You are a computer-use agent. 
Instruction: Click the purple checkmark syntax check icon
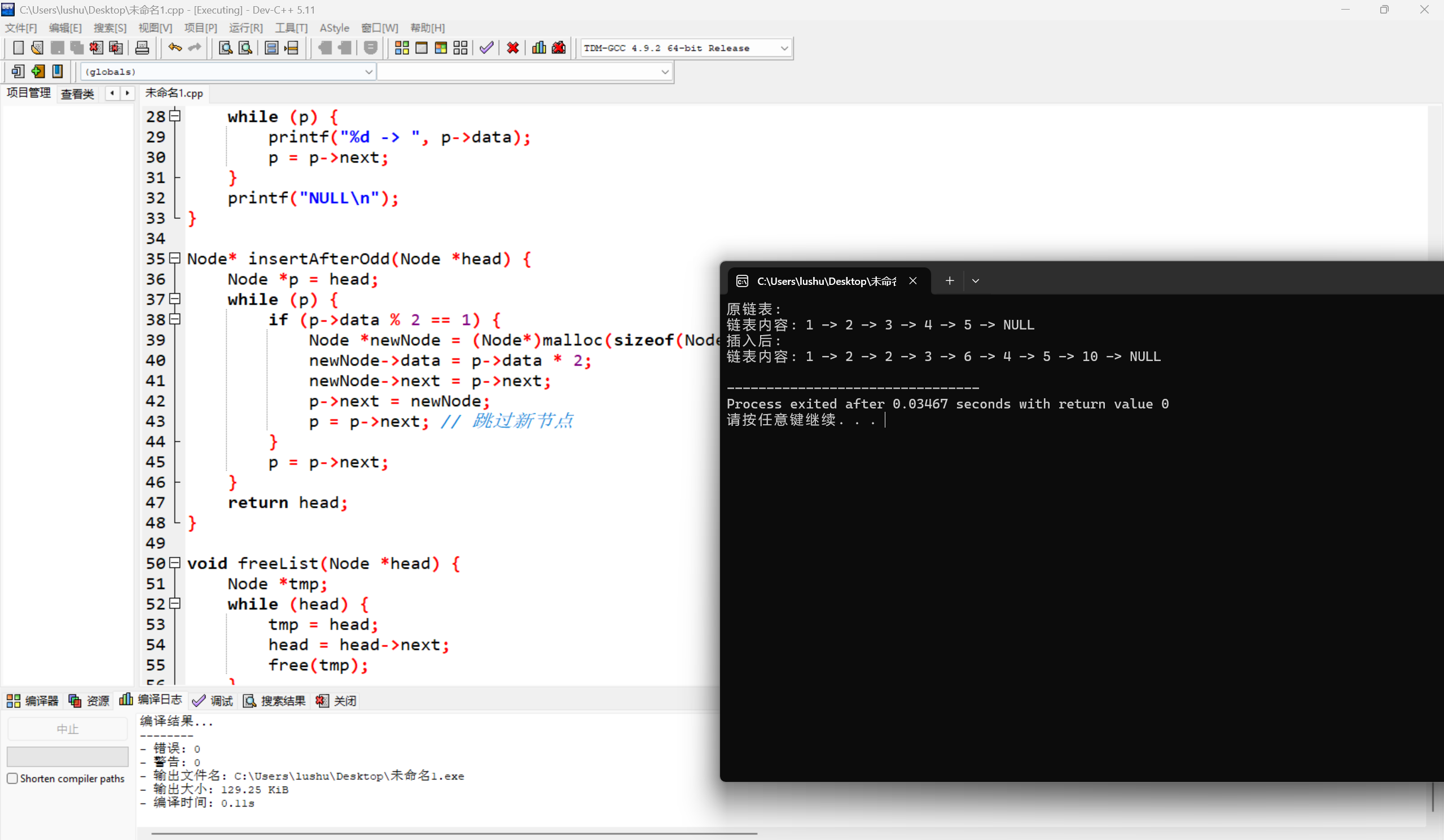pos(486,48)
